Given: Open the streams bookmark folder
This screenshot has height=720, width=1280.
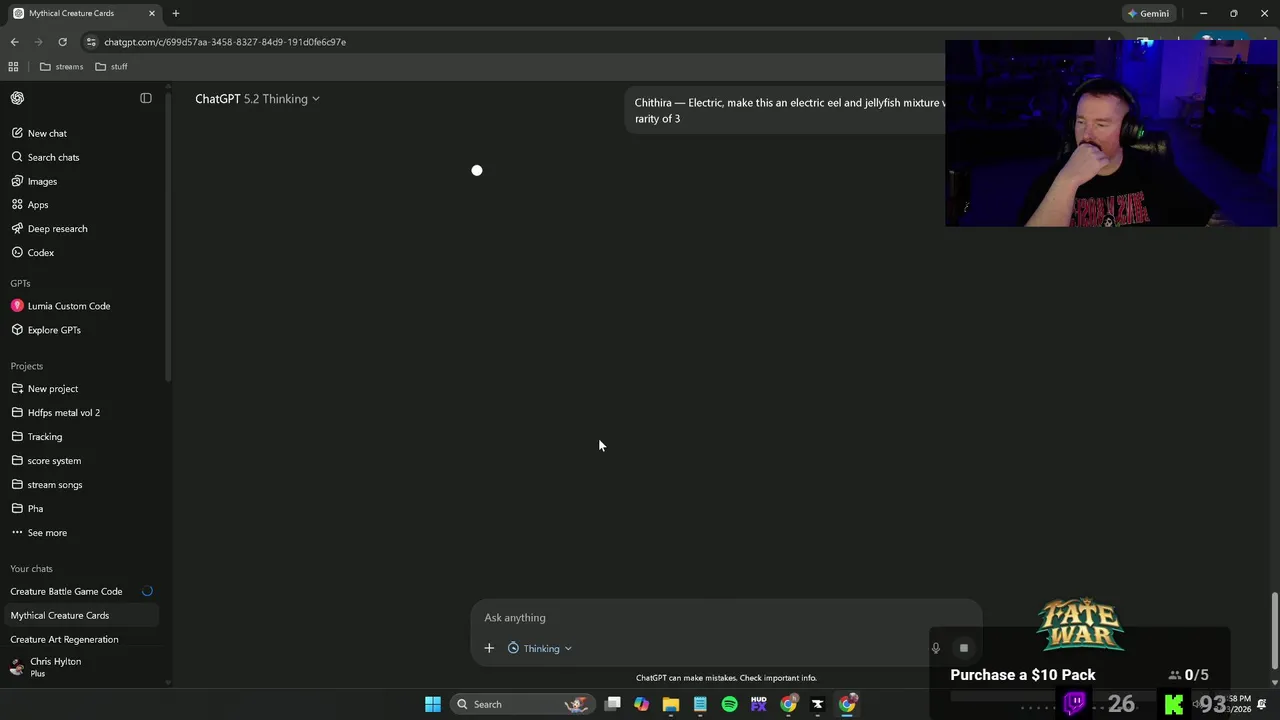Looking at the screenshot, I should (61, 67).
